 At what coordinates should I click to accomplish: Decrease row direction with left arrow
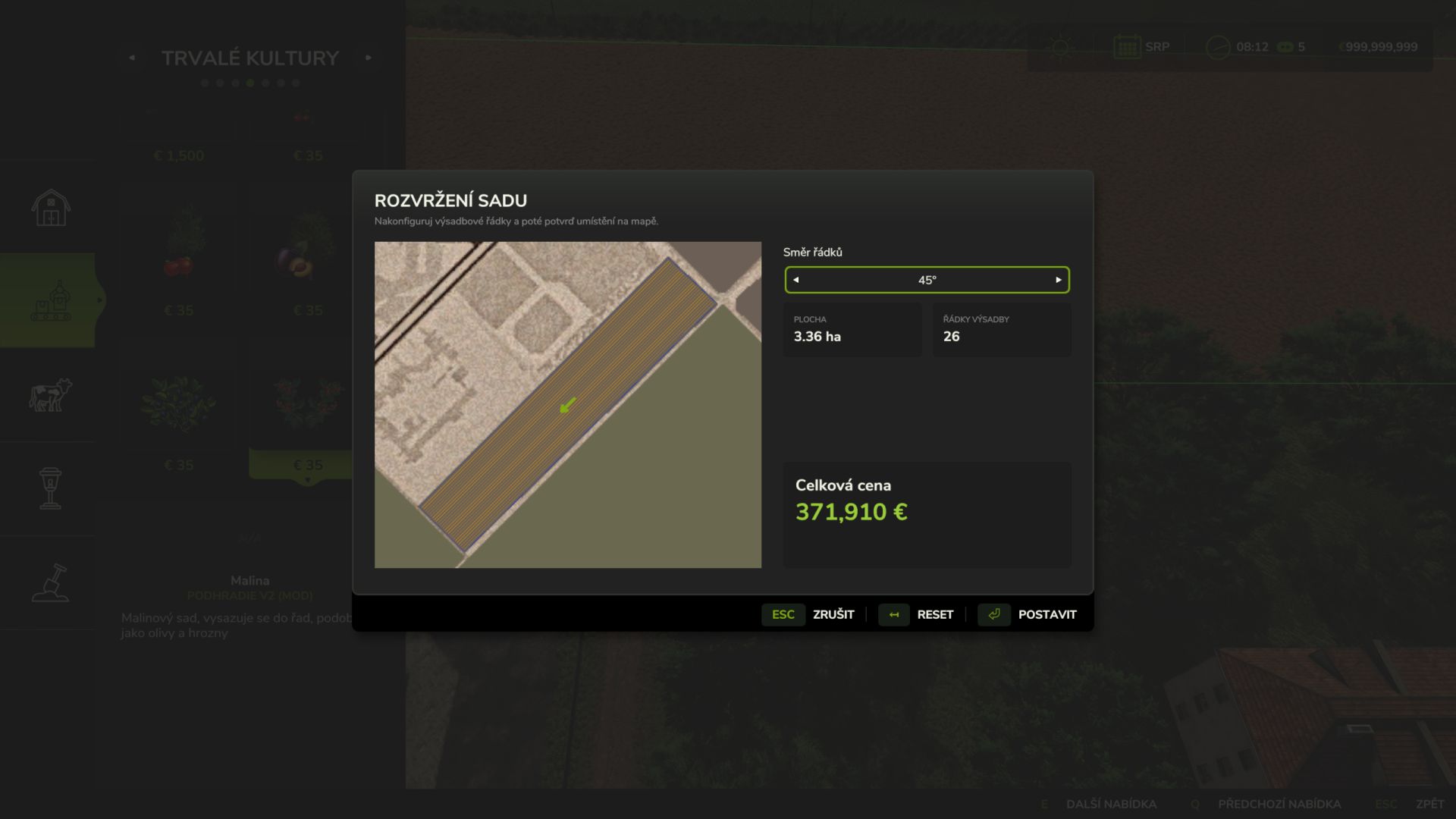pyautogui.click(x=795, y=280)
